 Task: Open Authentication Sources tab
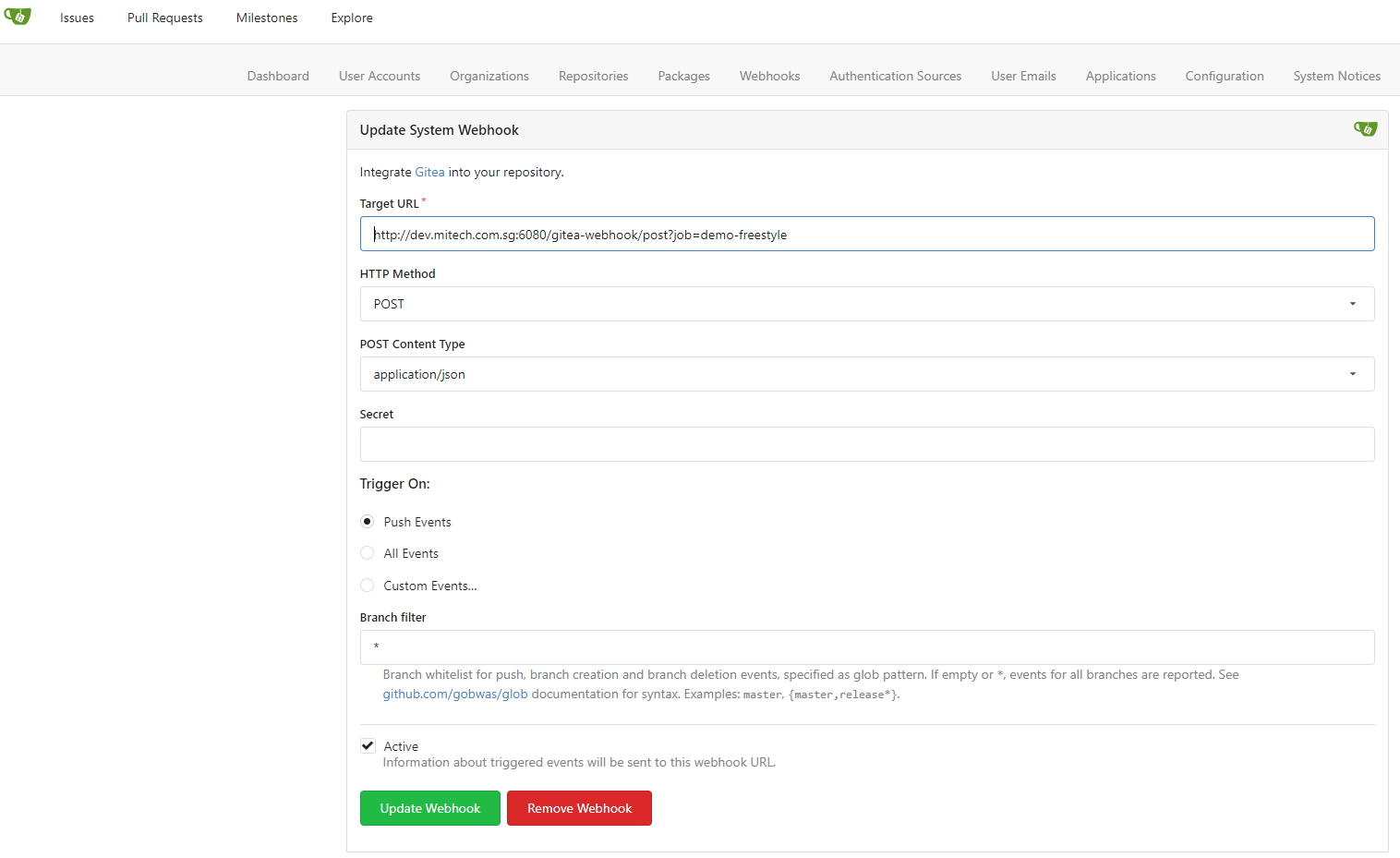point(895,76)
